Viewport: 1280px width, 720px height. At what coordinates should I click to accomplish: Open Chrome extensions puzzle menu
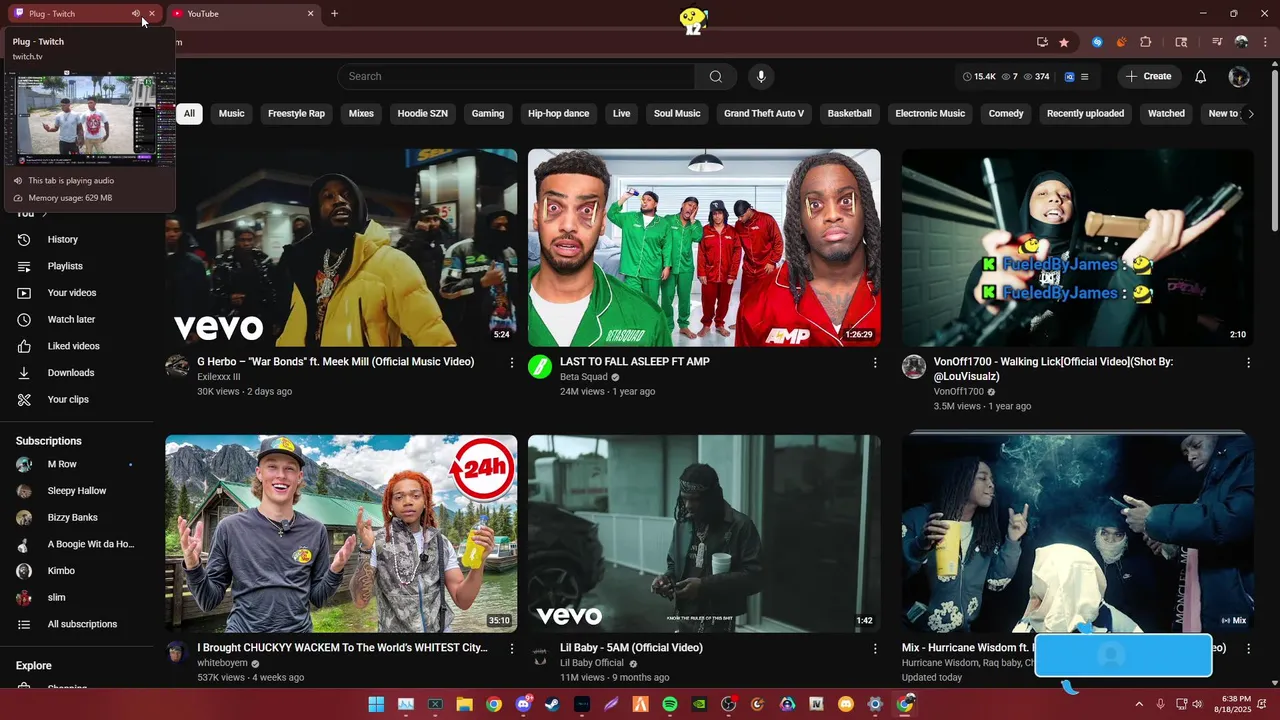click(x=1146, y=42)
